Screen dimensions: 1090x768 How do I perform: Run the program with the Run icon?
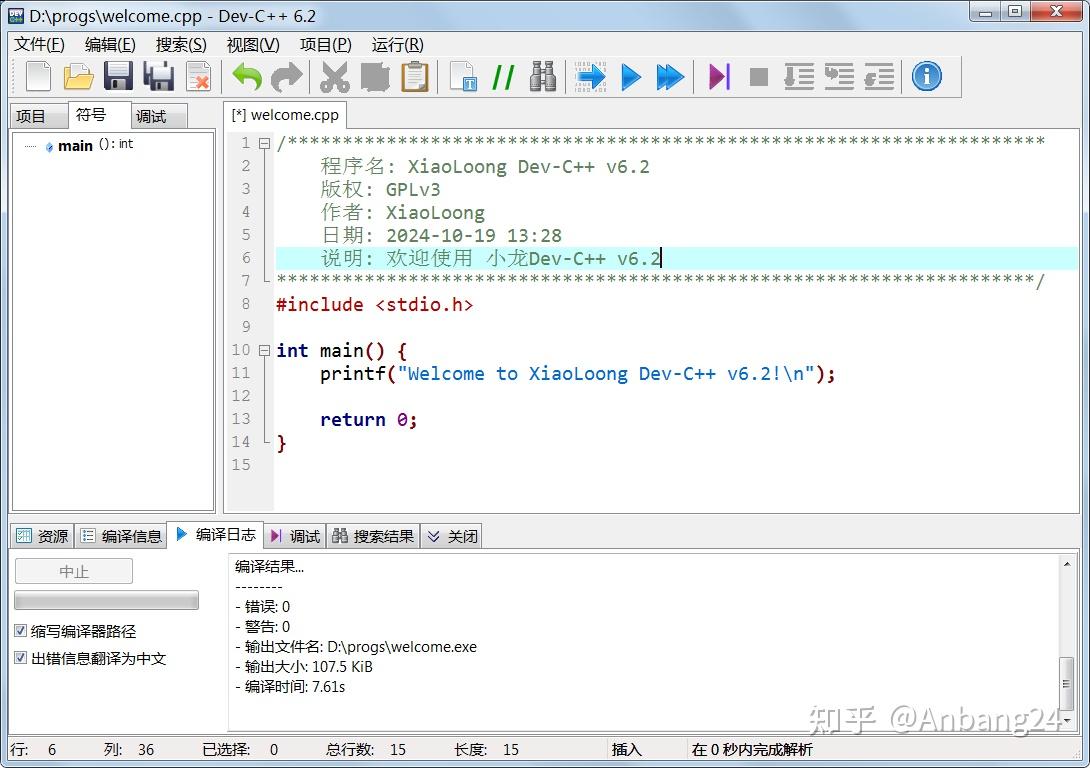click(x=632, y=77)
